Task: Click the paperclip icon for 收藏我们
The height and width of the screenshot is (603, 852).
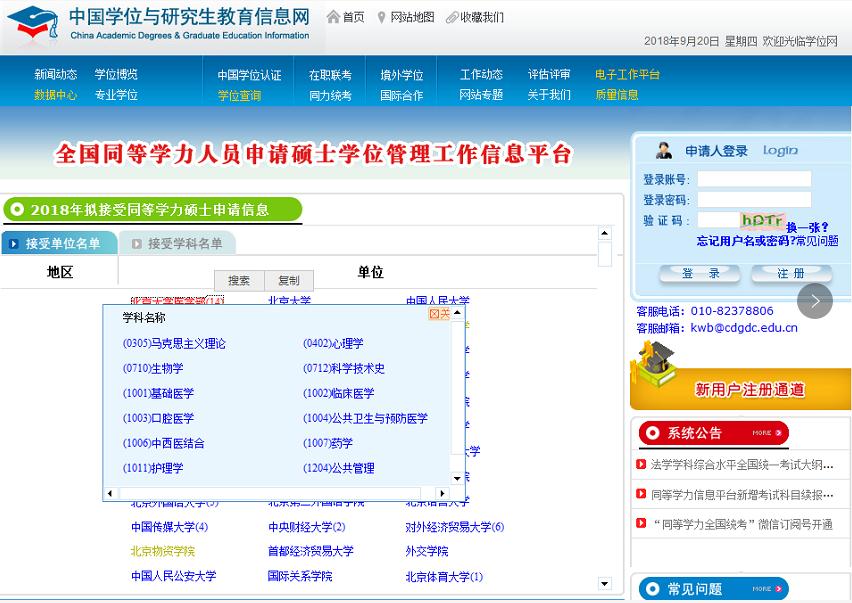Action: [x=452, y=17]
